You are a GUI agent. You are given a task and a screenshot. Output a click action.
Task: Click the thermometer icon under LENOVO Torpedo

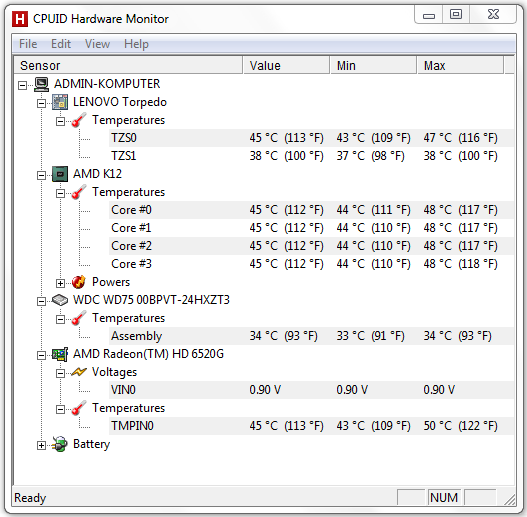[x=79, y=120]
